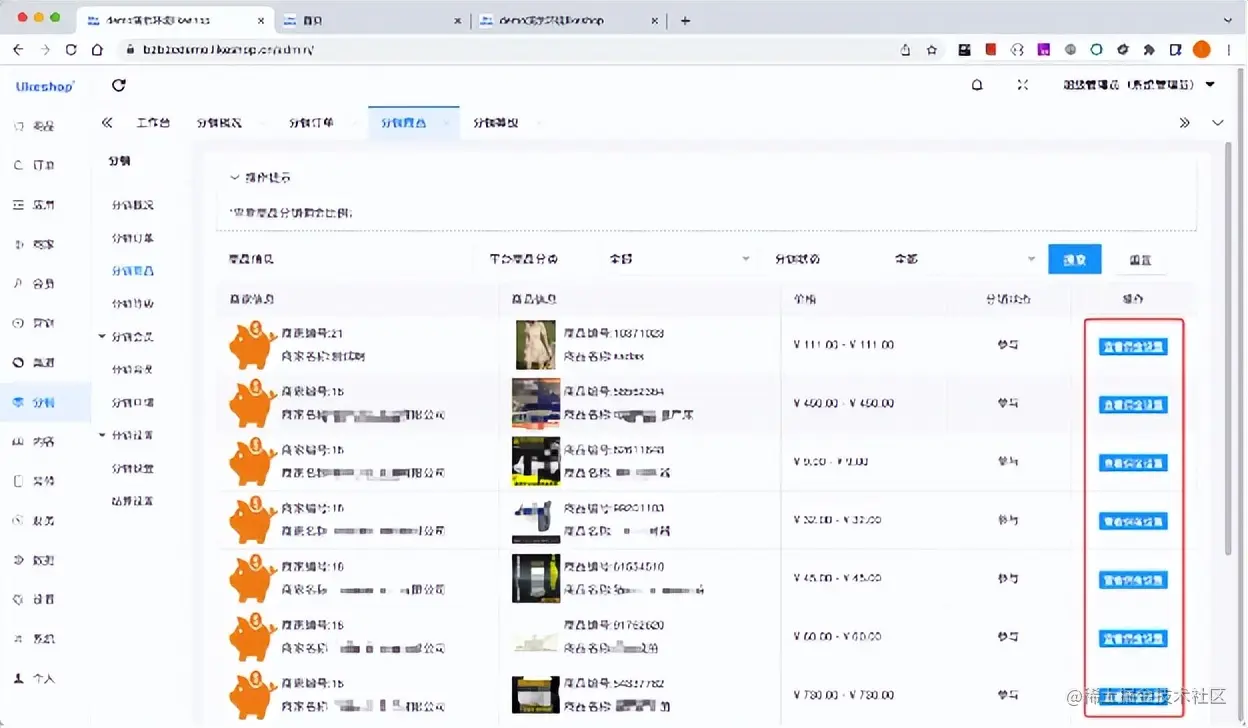Switch to the 分销概况 page tab

coord(219,123)
